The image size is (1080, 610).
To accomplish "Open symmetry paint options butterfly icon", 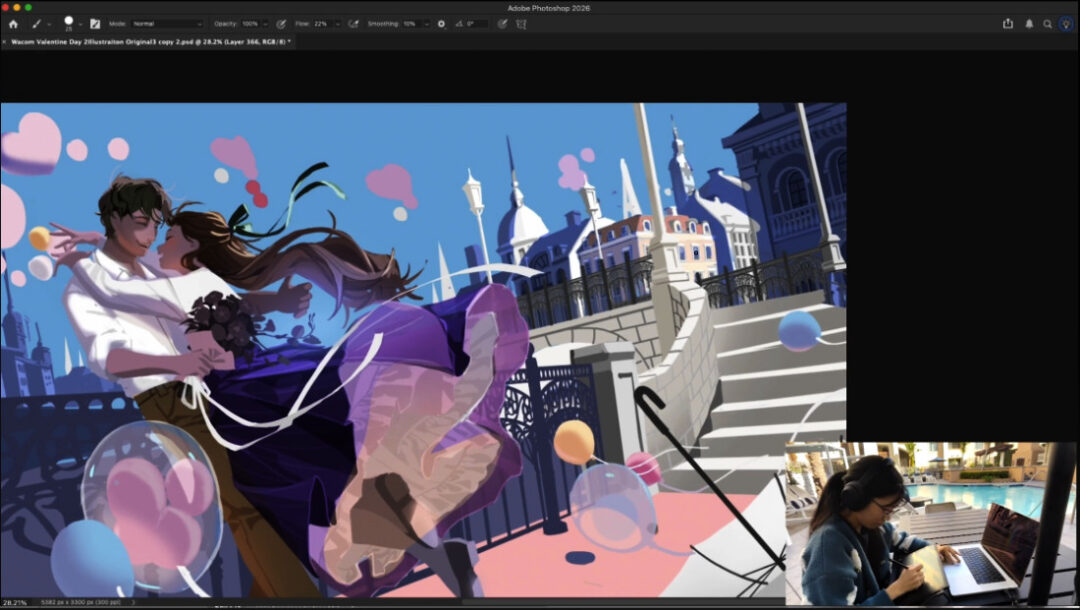I will coord(521,23).
